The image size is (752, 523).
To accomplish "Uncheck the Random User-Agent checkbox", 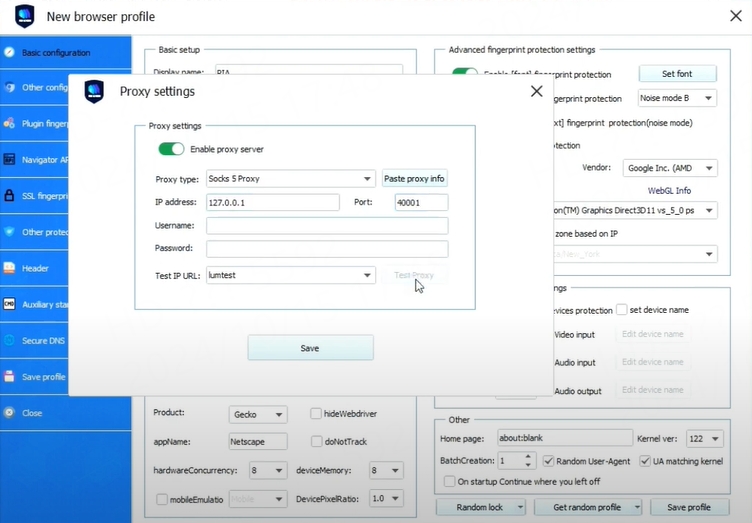I will click(547, 461).
